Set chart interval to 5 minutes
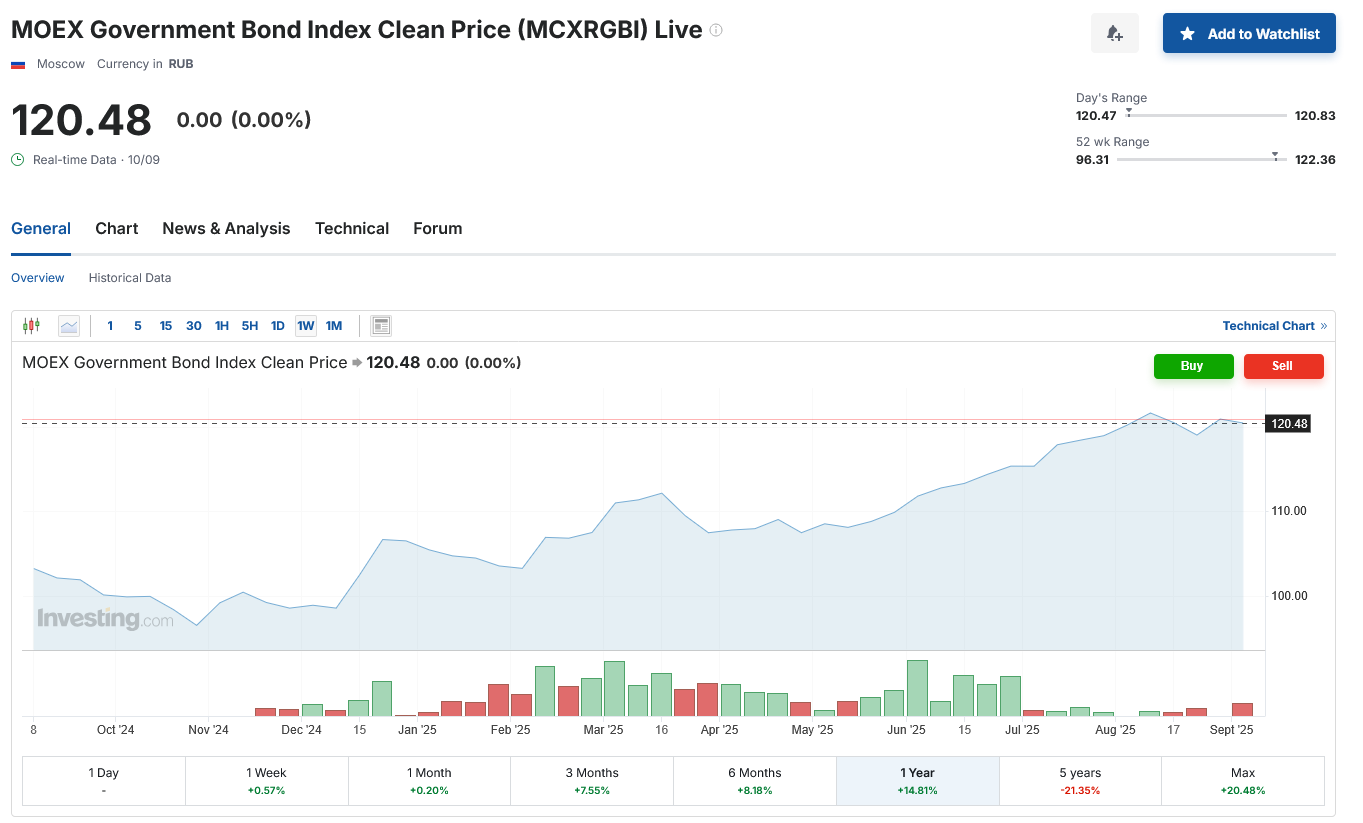 (138, 326)
